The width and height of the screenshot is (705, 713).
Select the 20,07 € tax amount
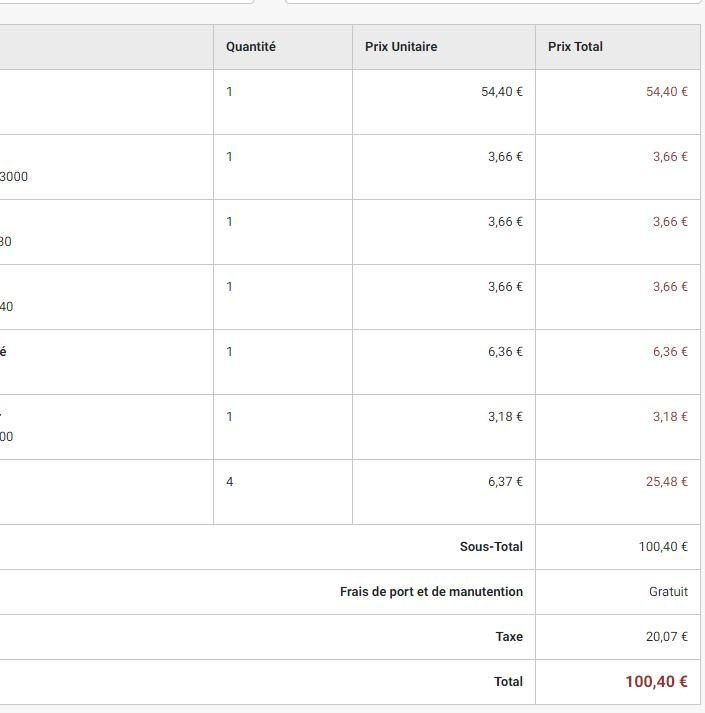666,637
